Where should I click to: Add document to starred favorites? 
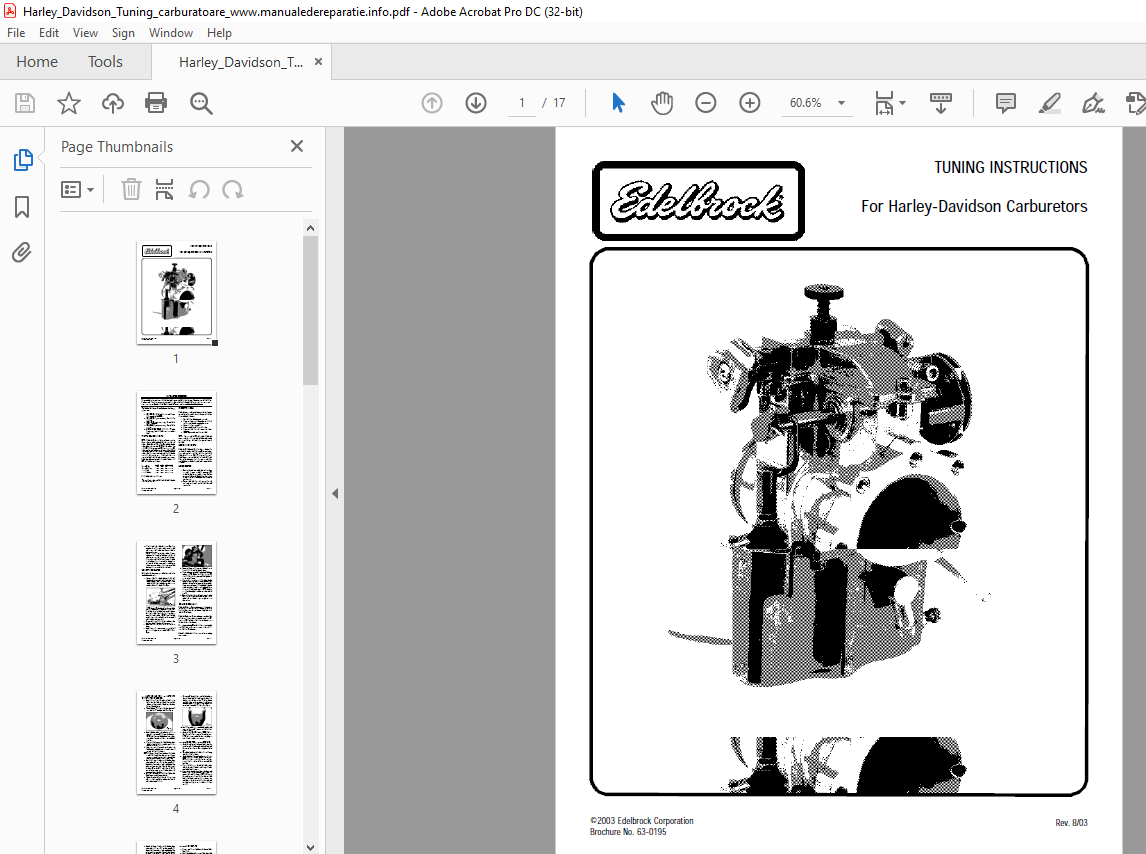pos(69,103)
